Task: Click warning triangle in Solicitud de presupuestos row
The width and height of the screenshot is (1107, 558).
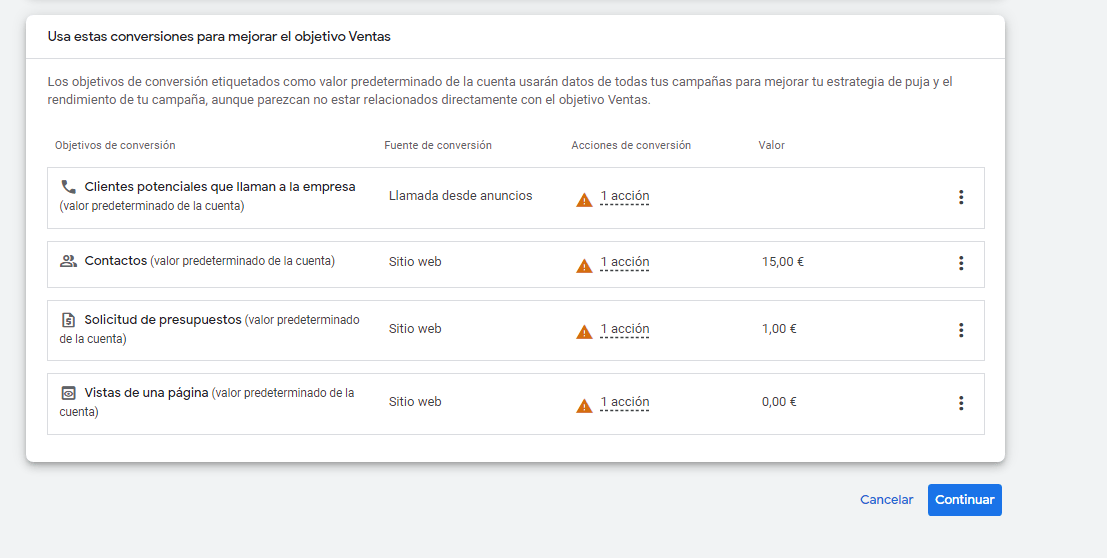Action: (x=584, y=332)
